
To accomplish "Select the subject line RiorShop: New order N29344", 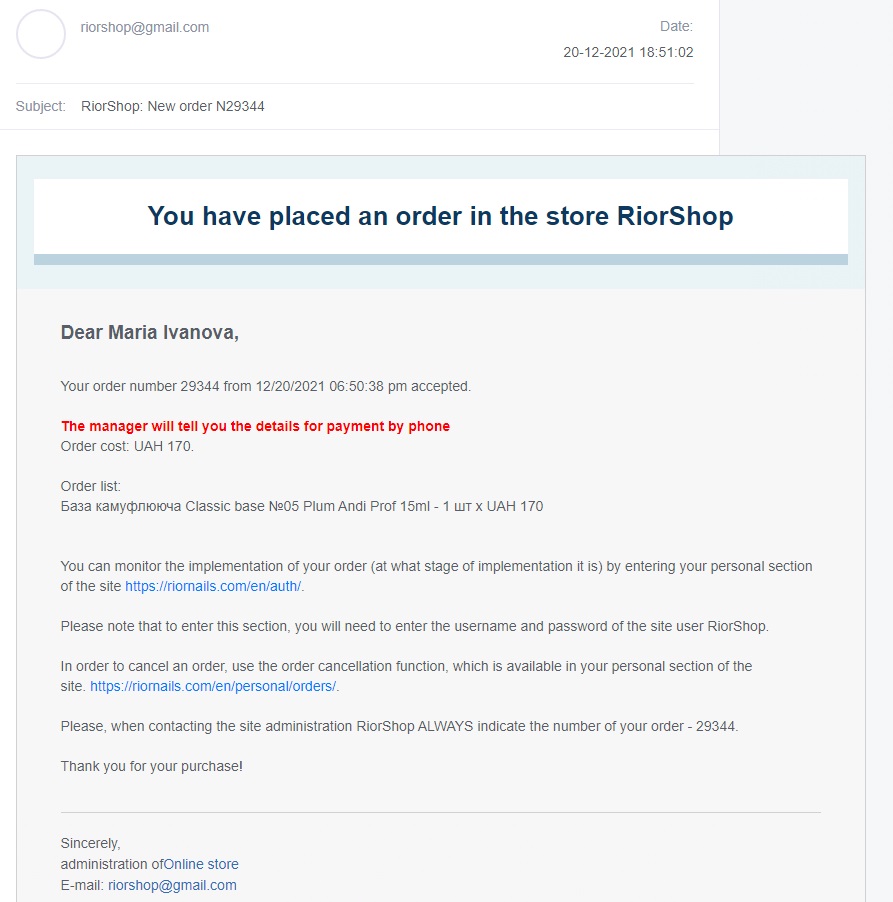I will point(173,106).
